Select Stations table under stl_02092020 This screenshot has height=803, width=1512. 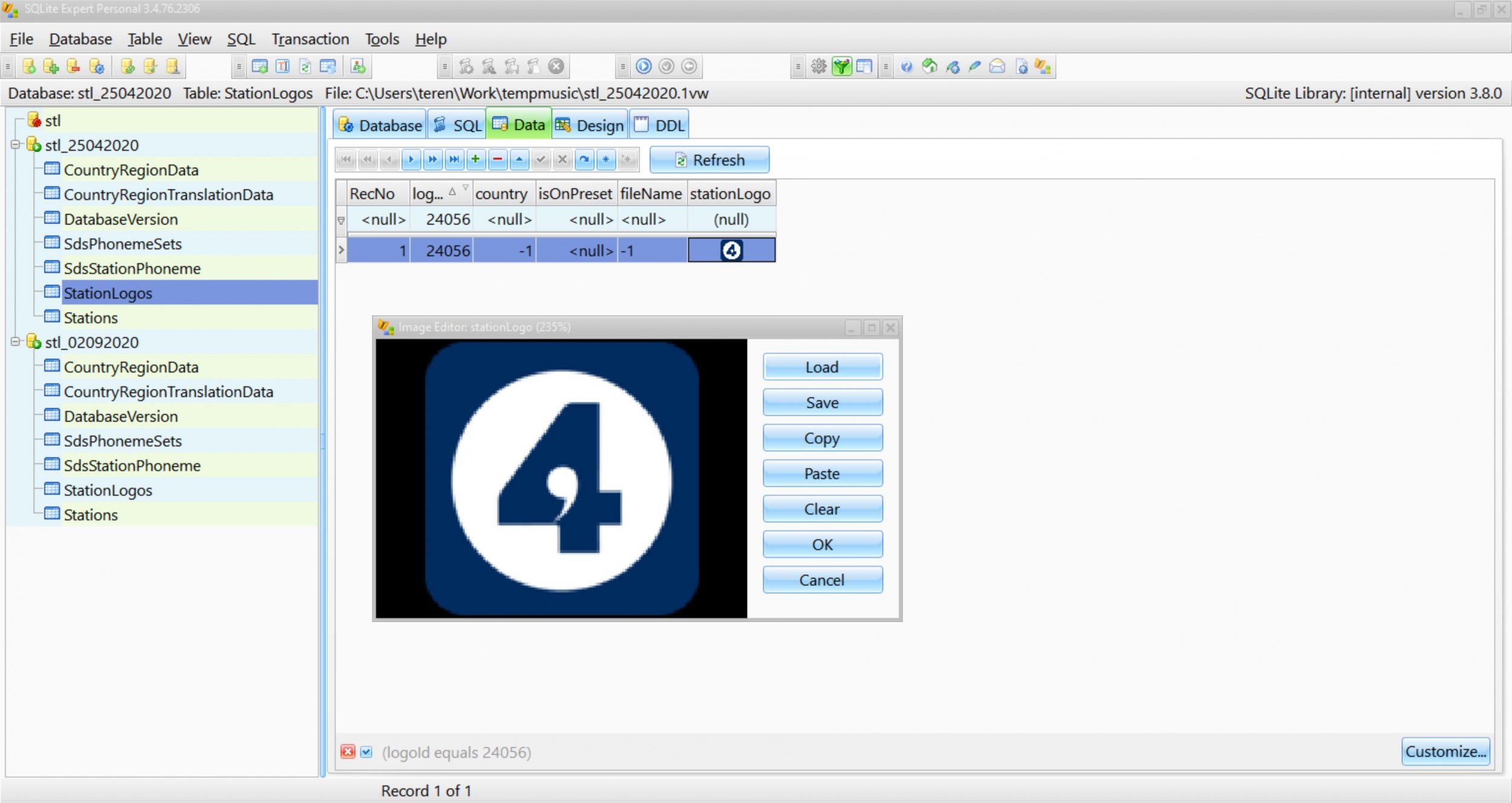point(91,515)
